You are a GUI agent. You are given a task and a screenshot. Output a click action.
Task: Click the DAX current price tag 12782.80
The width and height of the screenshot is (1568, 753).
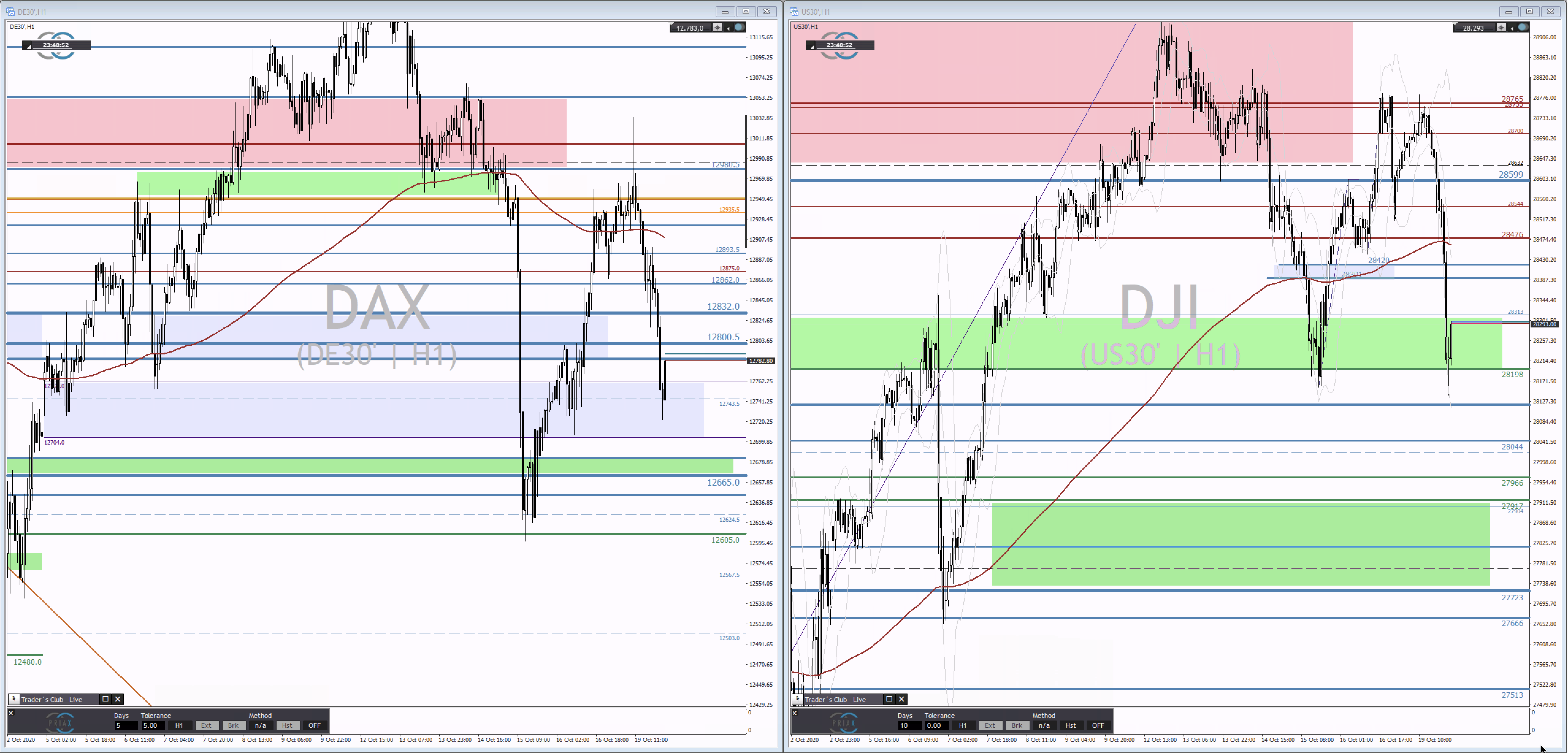(761, 361)
